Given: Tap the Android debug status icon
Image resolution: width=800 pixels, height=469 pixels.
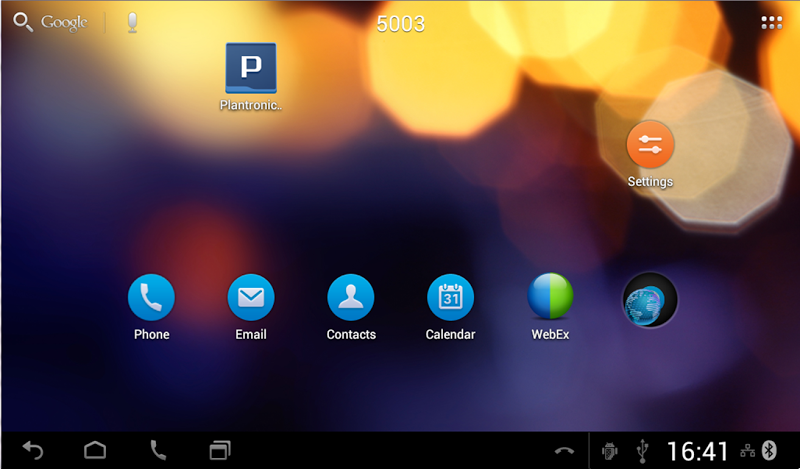Looking at the screenshot, I should [x=609, y=451].
